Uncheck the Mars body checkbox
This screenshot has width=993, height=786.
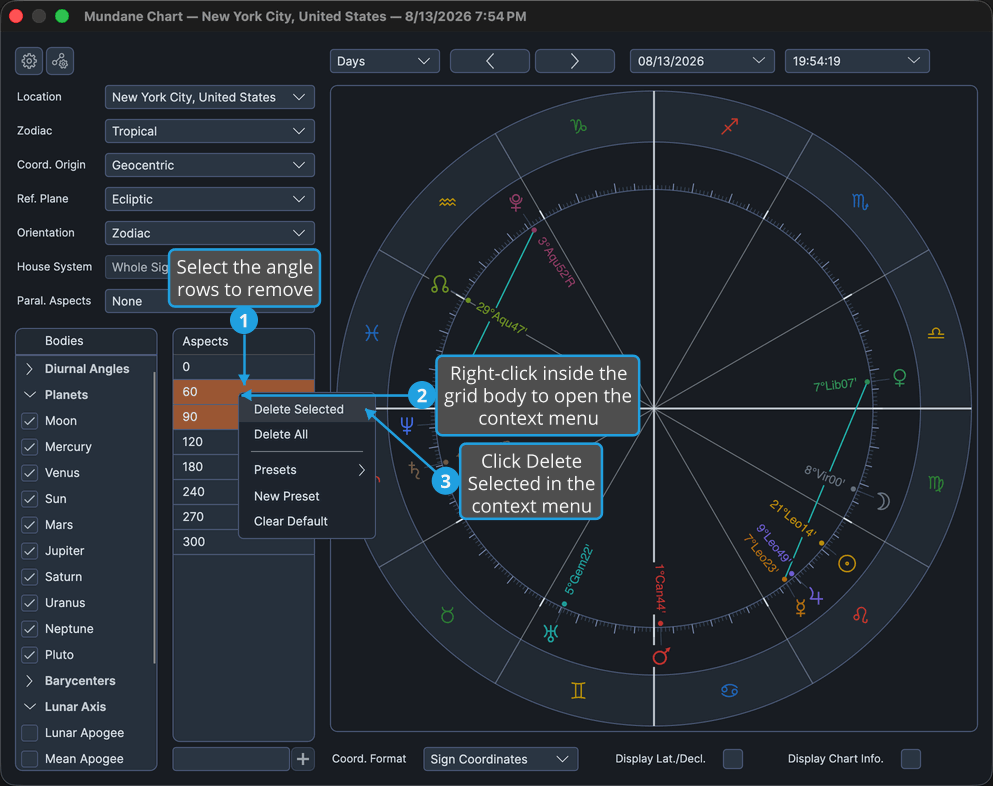point(29,524)
